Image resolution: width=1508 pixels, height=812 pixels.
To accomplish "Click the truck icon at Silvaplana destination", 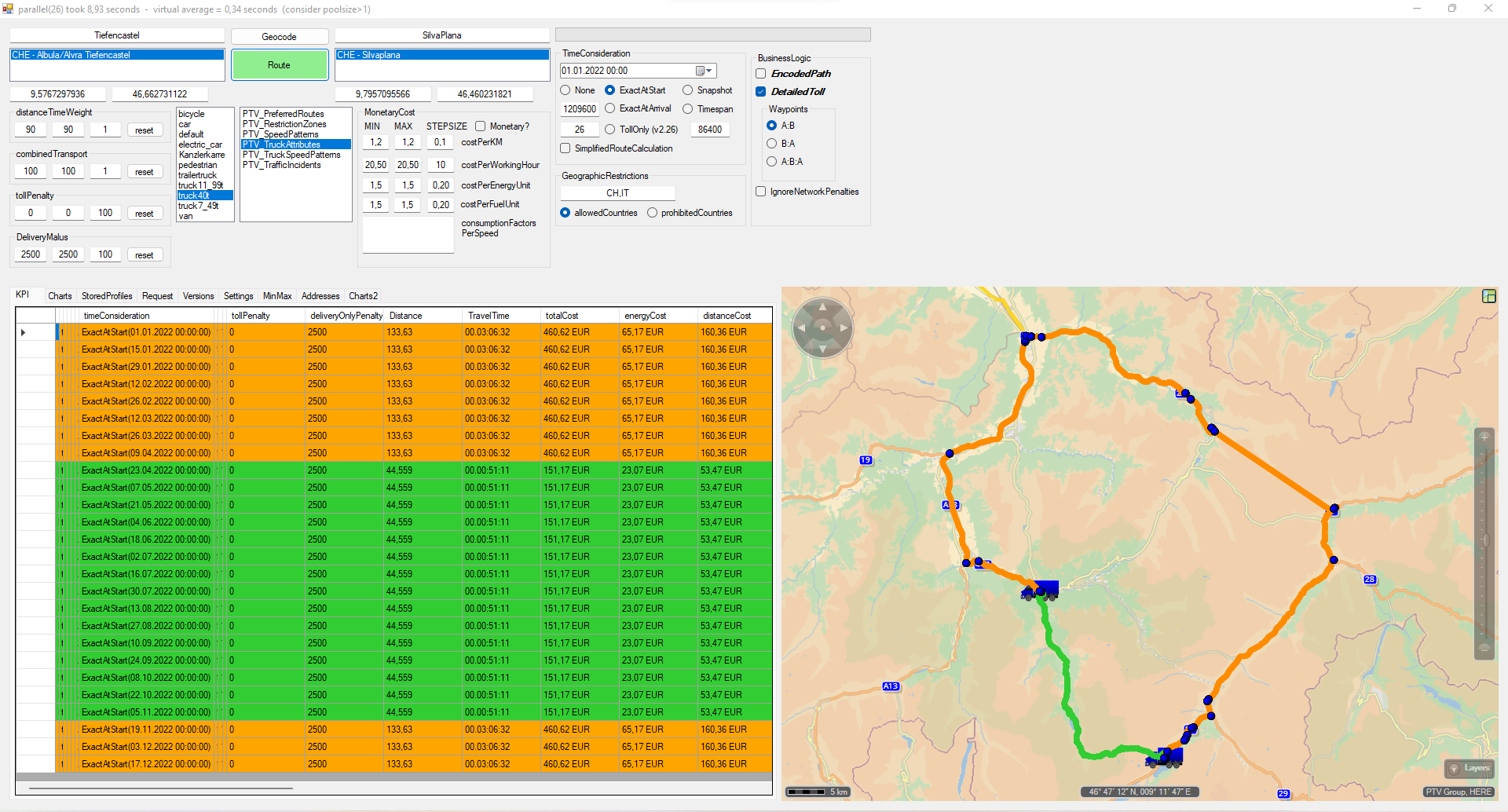I will point(1166,757).
